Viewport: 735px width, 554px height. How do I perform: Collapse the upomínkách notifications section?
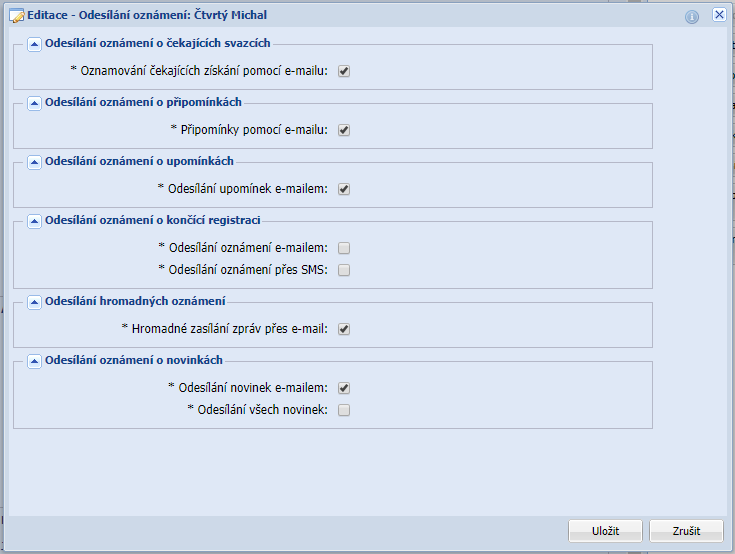pyautogui.click(x=34, y=162)
